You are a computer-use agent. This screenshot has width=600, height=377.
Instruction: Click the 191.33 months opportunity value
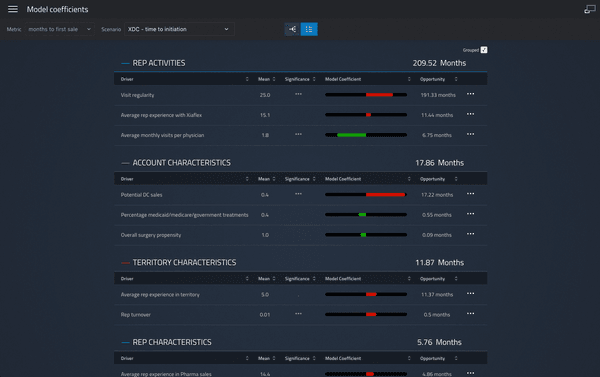[x=438, y=95]
